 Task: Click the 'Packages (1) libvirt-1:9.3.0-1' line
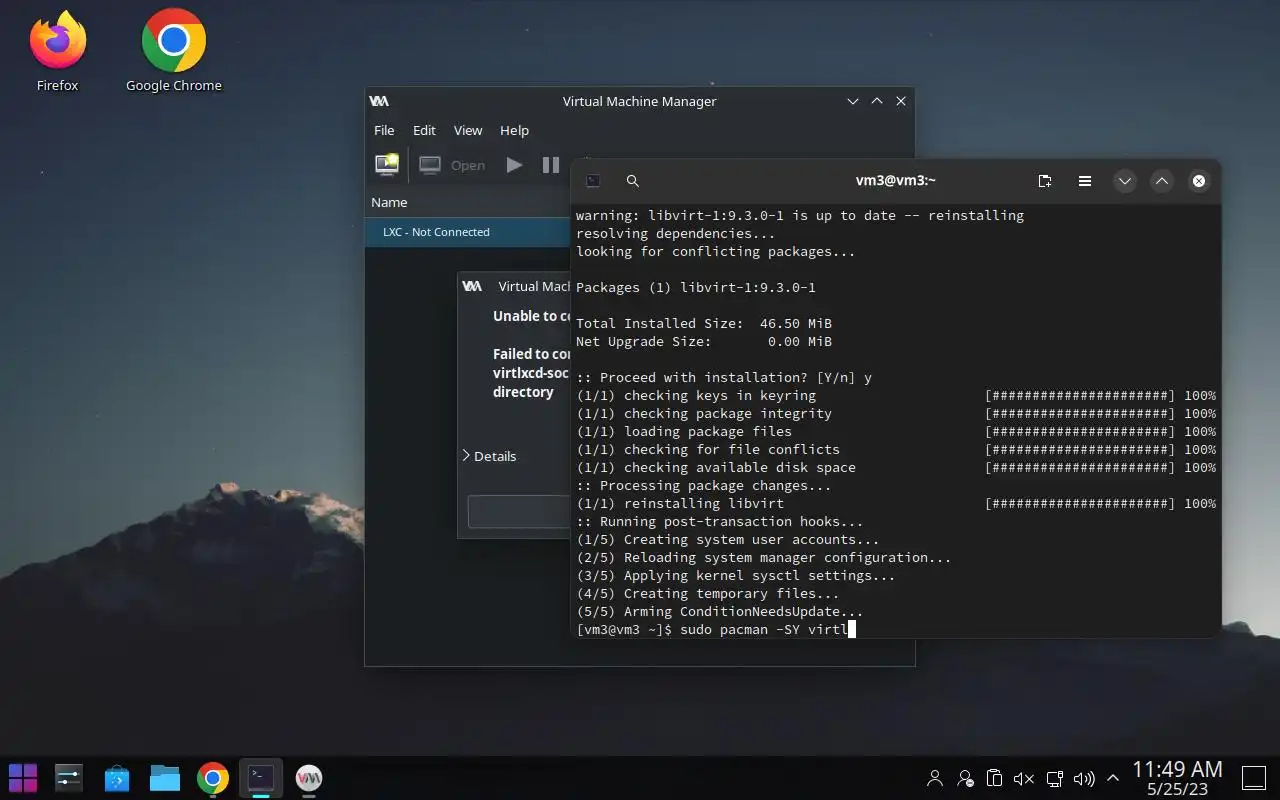click(x=696, y=288)
